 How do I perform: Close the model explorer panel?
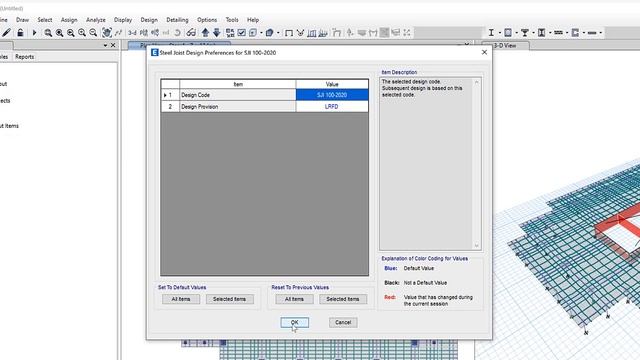[113, 45]
